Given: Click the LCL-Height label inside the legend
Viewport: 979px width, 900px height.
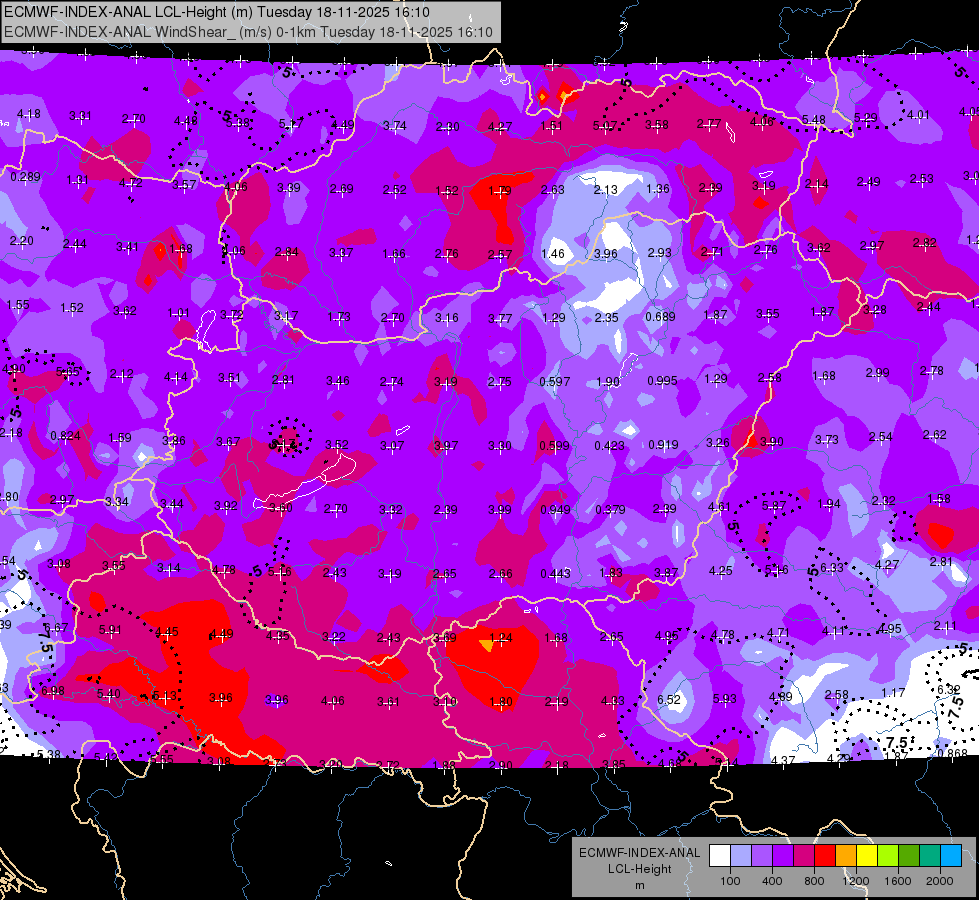Looking at the screenshot, I should (639, 869).
